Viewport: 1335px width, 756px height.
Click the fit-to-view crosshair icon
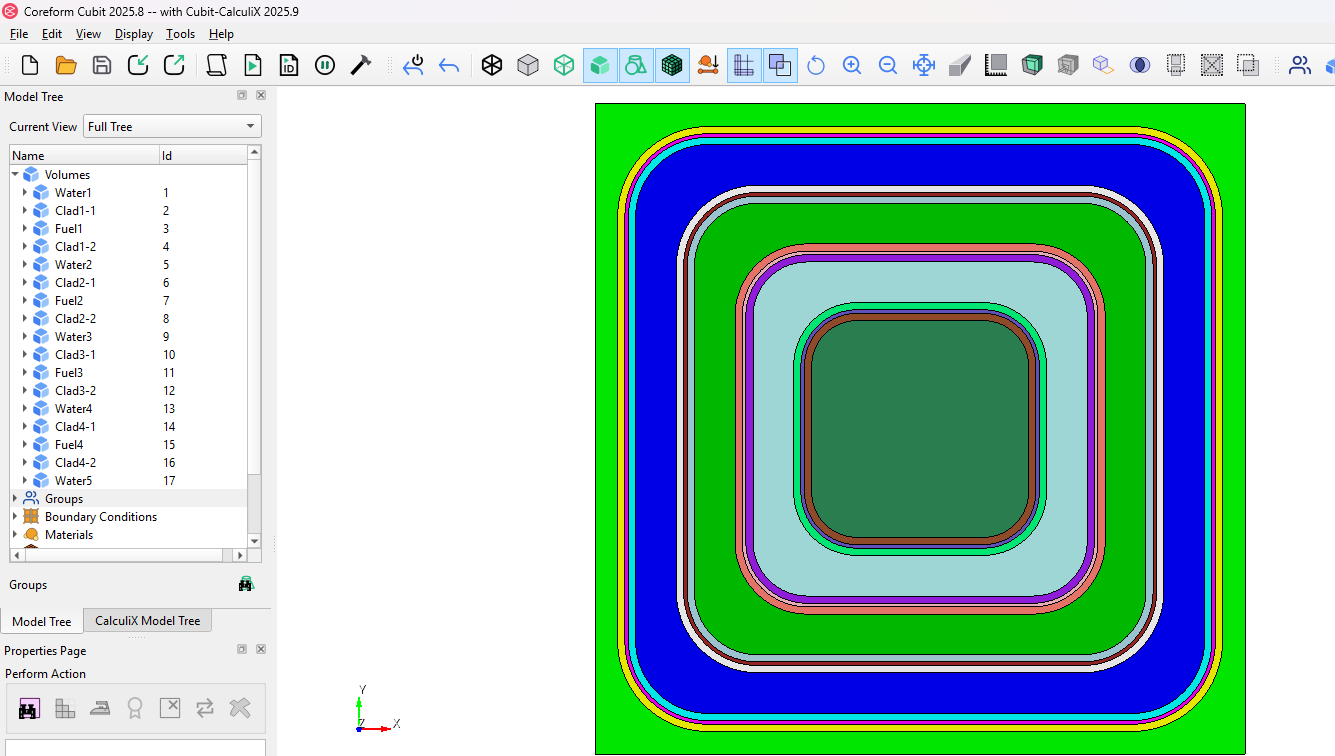point(924,65)
